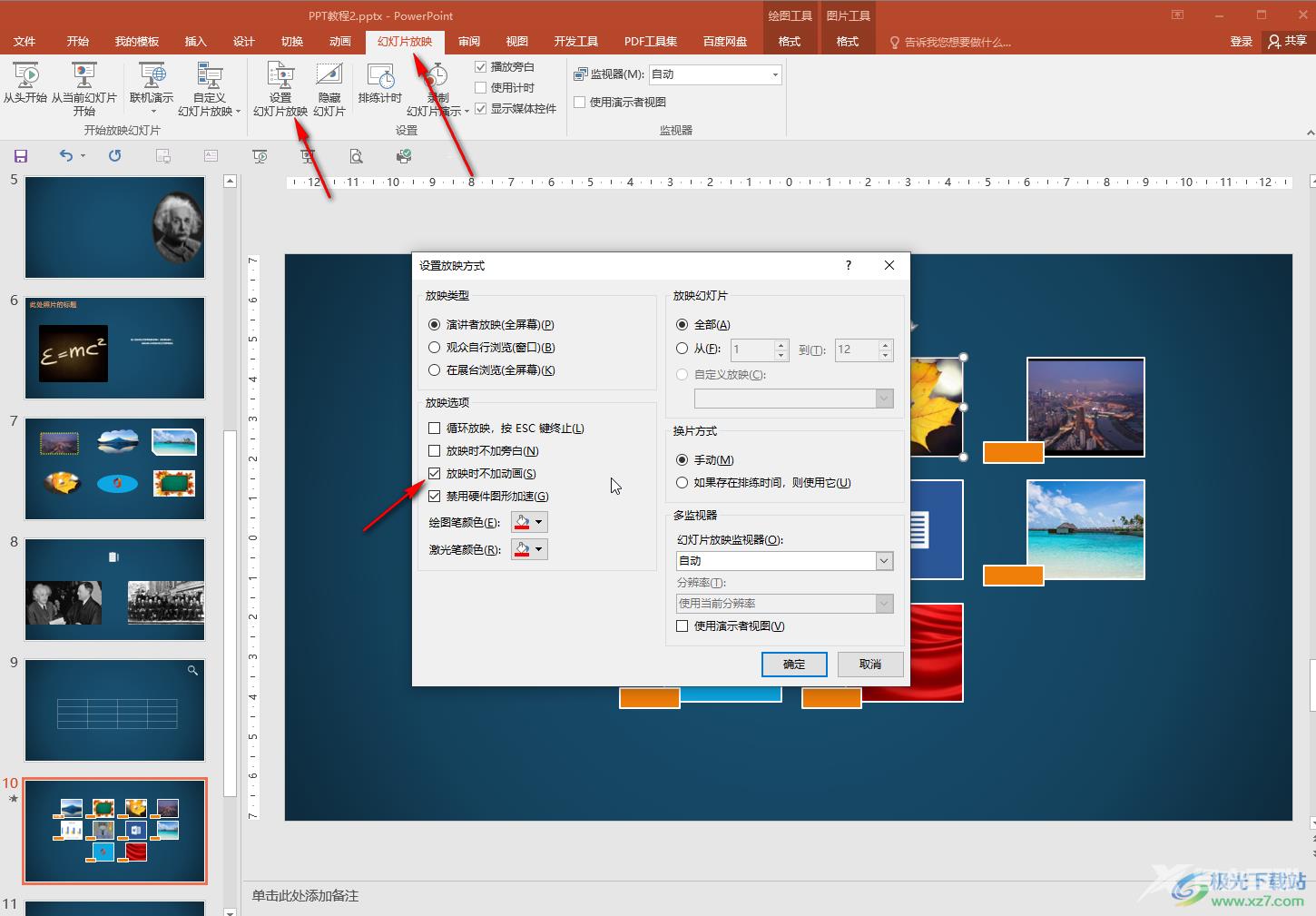This screenshot has width=1316, height=916.
Task: Open 联机演示 online presentation
Action: coord(152,88)
